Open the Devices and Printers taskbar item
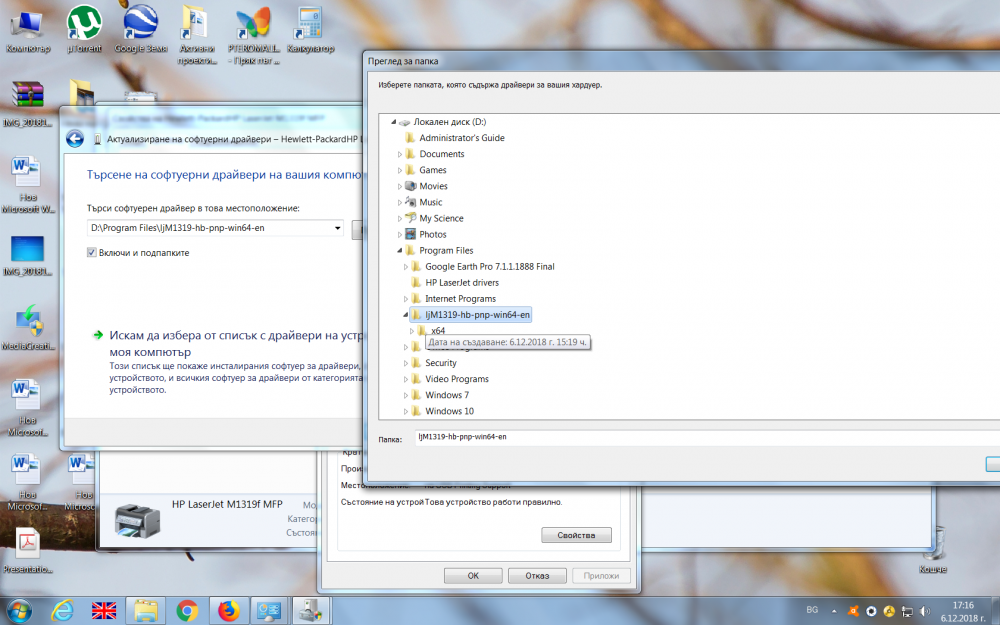 point(270,611)
